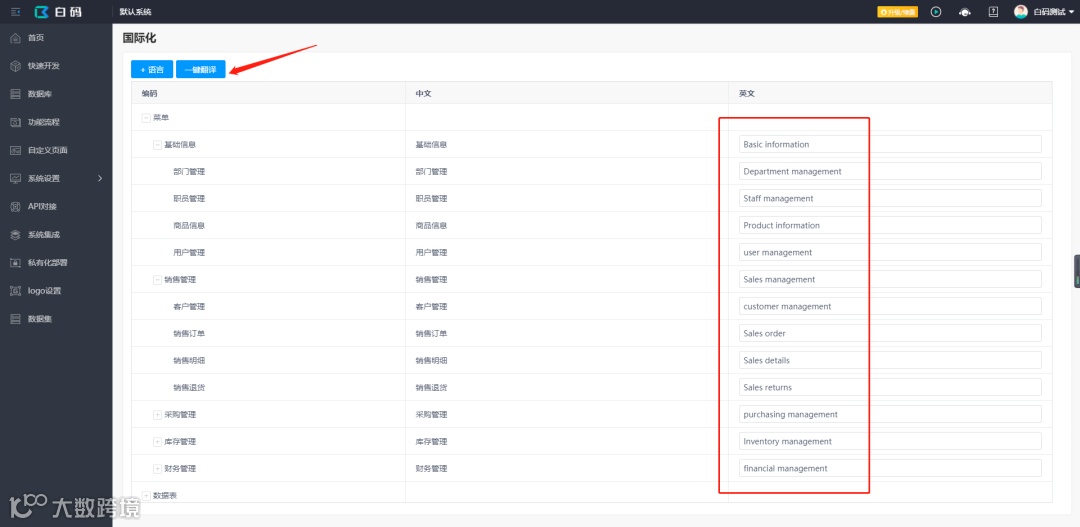
Task: Click the Sales returns input field
Action: click(890, 387)
